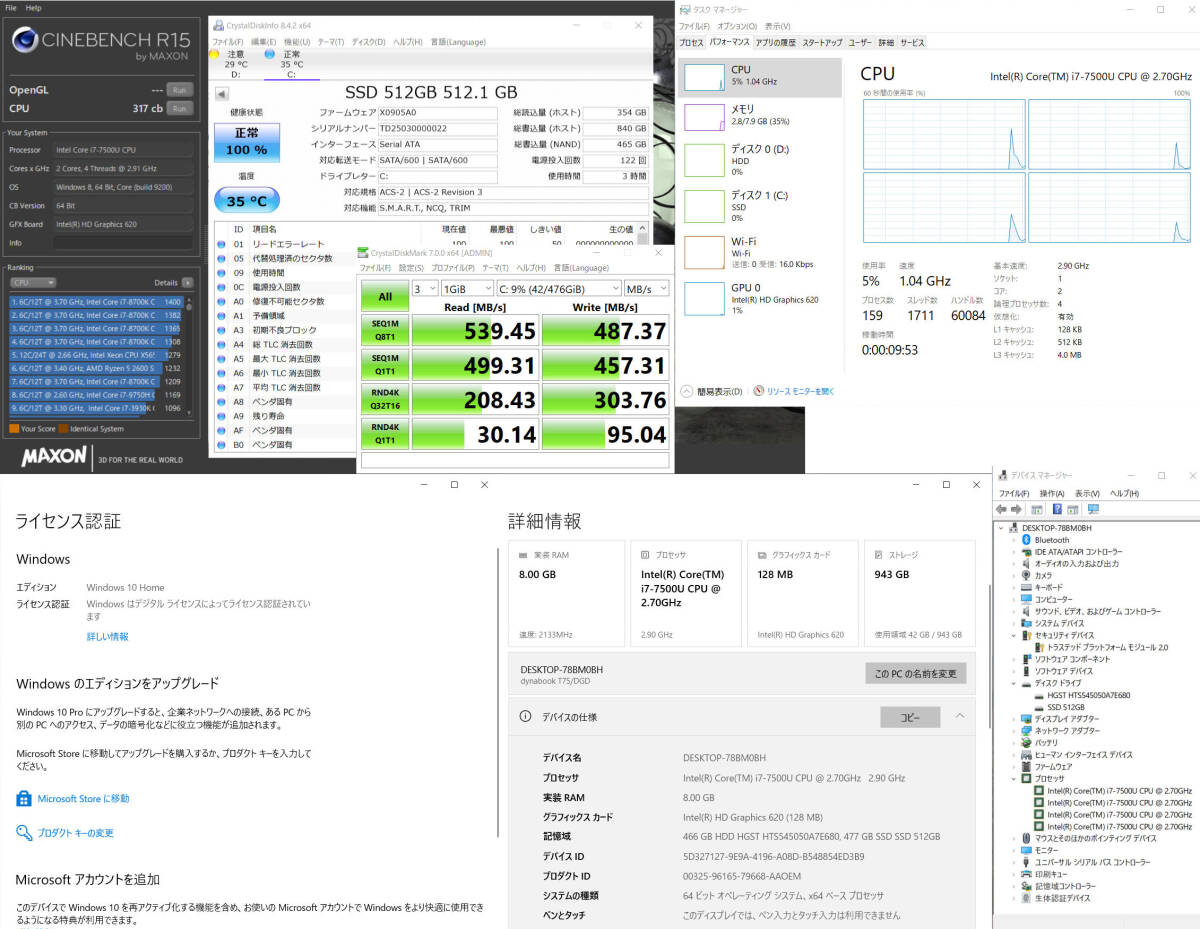Click the blue status orb for リードエラーレート row

pos(222,244)
